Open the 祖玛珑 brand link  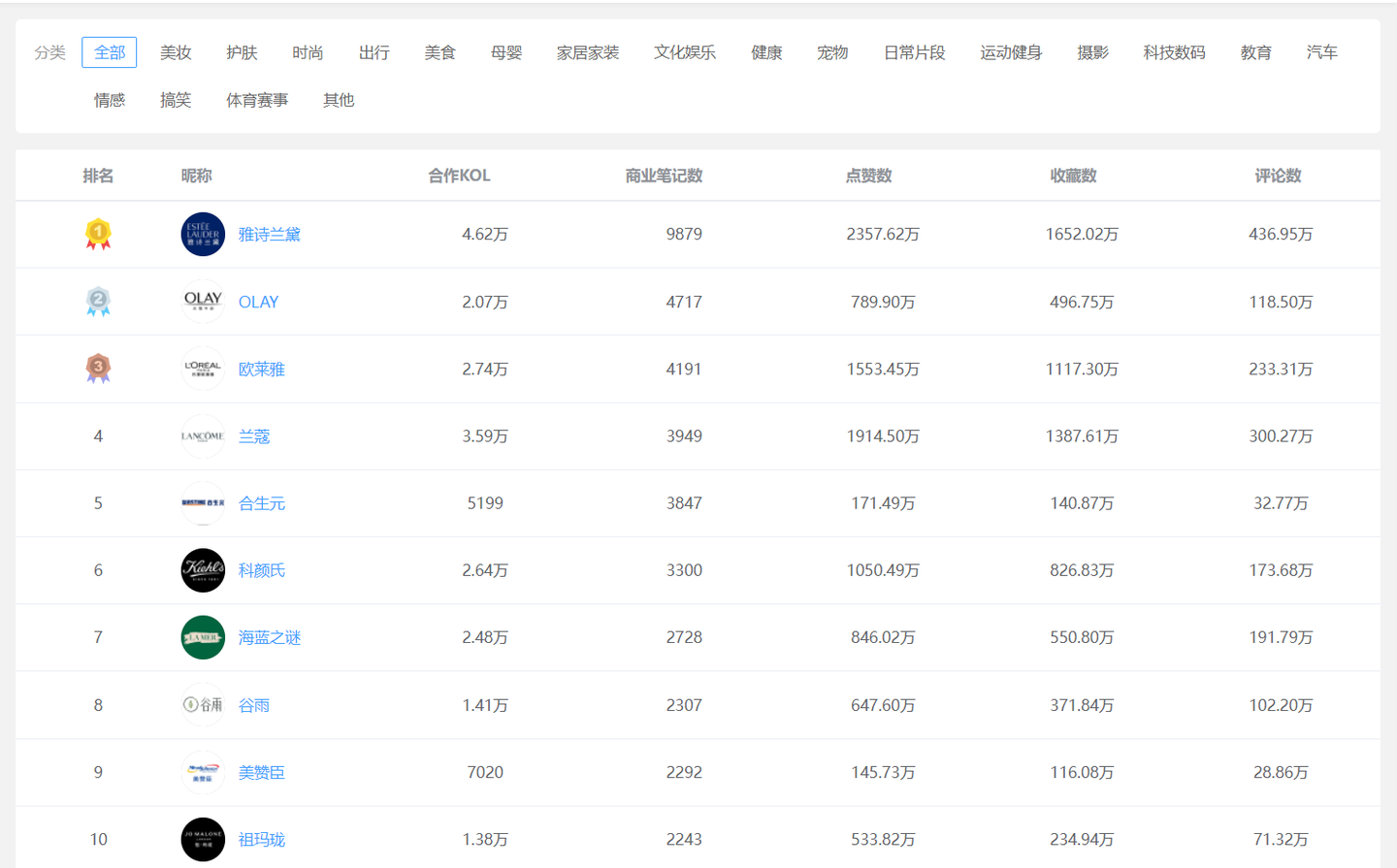(262, 839)
